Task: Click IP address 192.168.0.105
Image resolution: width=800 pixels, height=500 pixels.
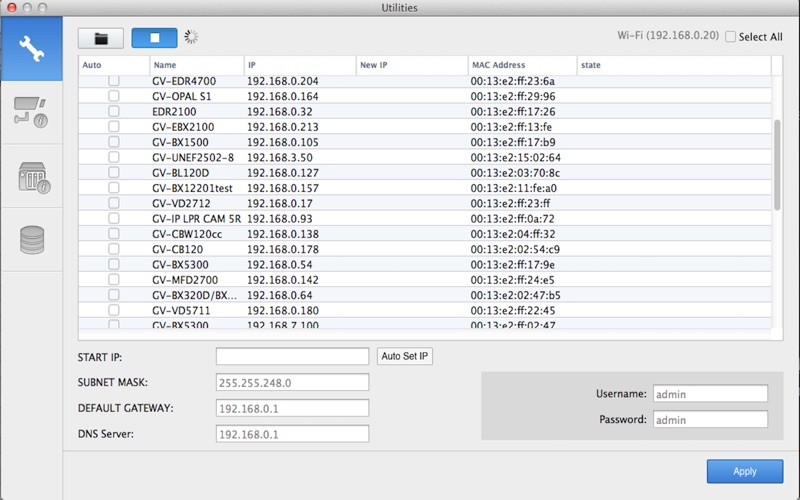Action: 283,142
